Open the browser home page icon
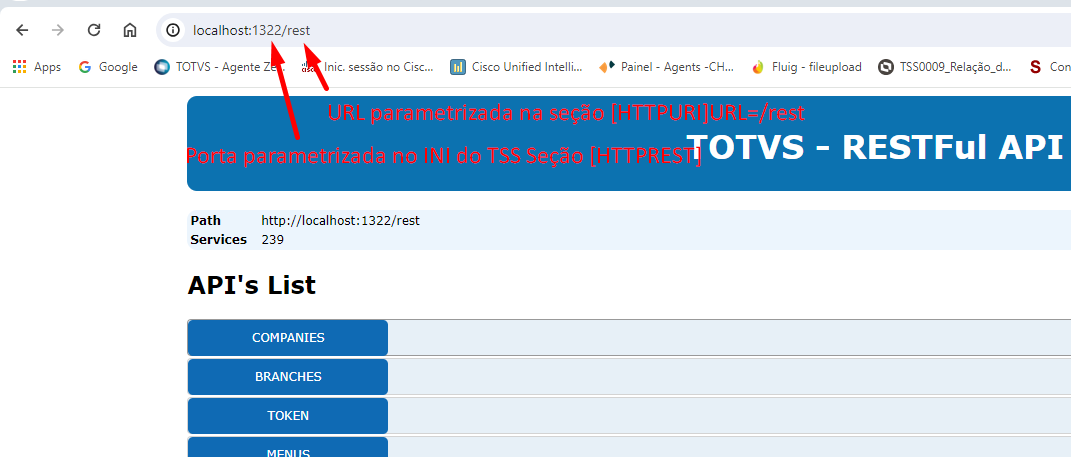The height and width of the screenshot is (457, 1071). tap(130, 30)
